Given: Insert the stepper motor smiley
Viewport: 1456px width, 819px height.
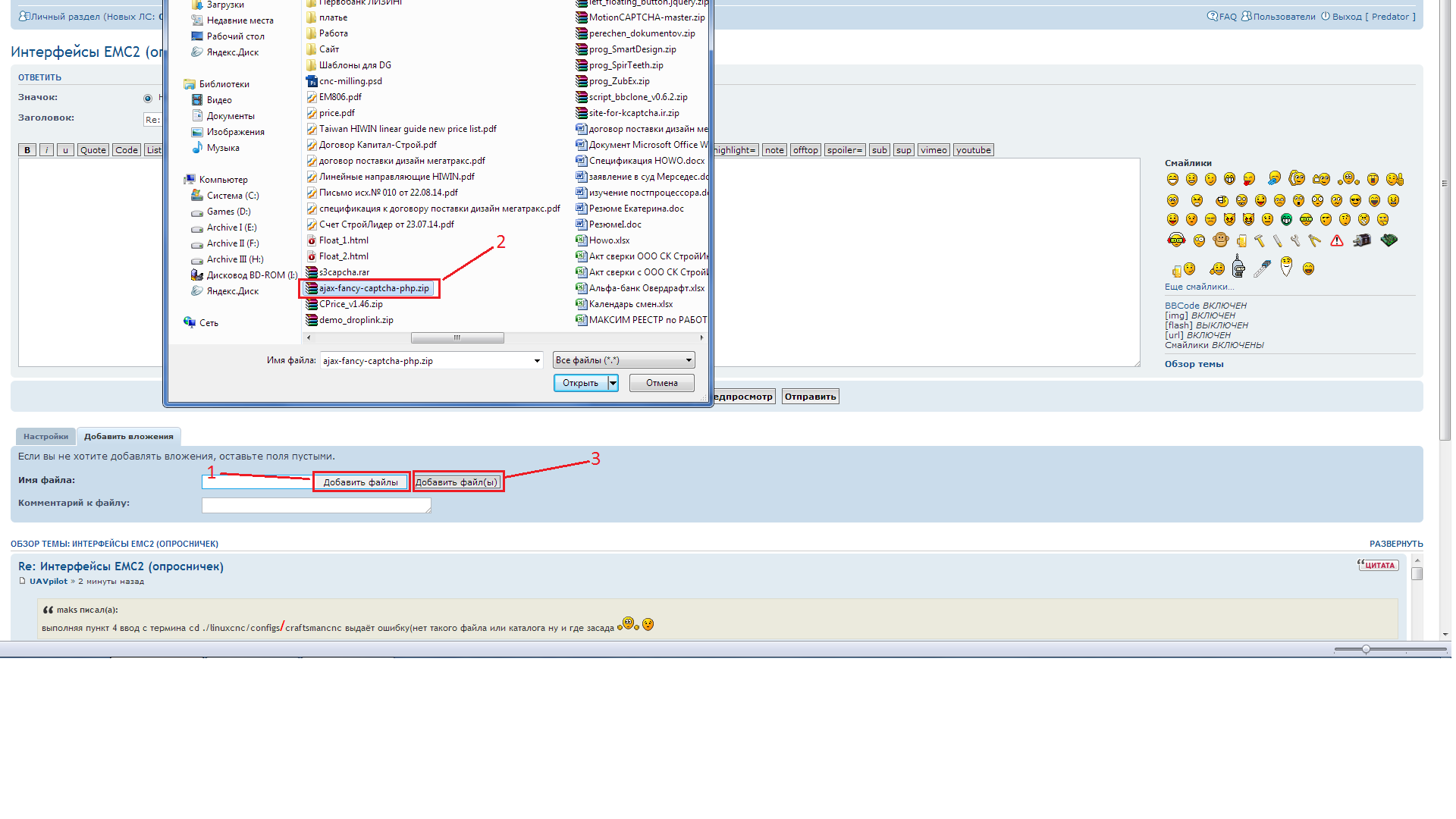Looking at the screenshot, I should (1362, 240).
